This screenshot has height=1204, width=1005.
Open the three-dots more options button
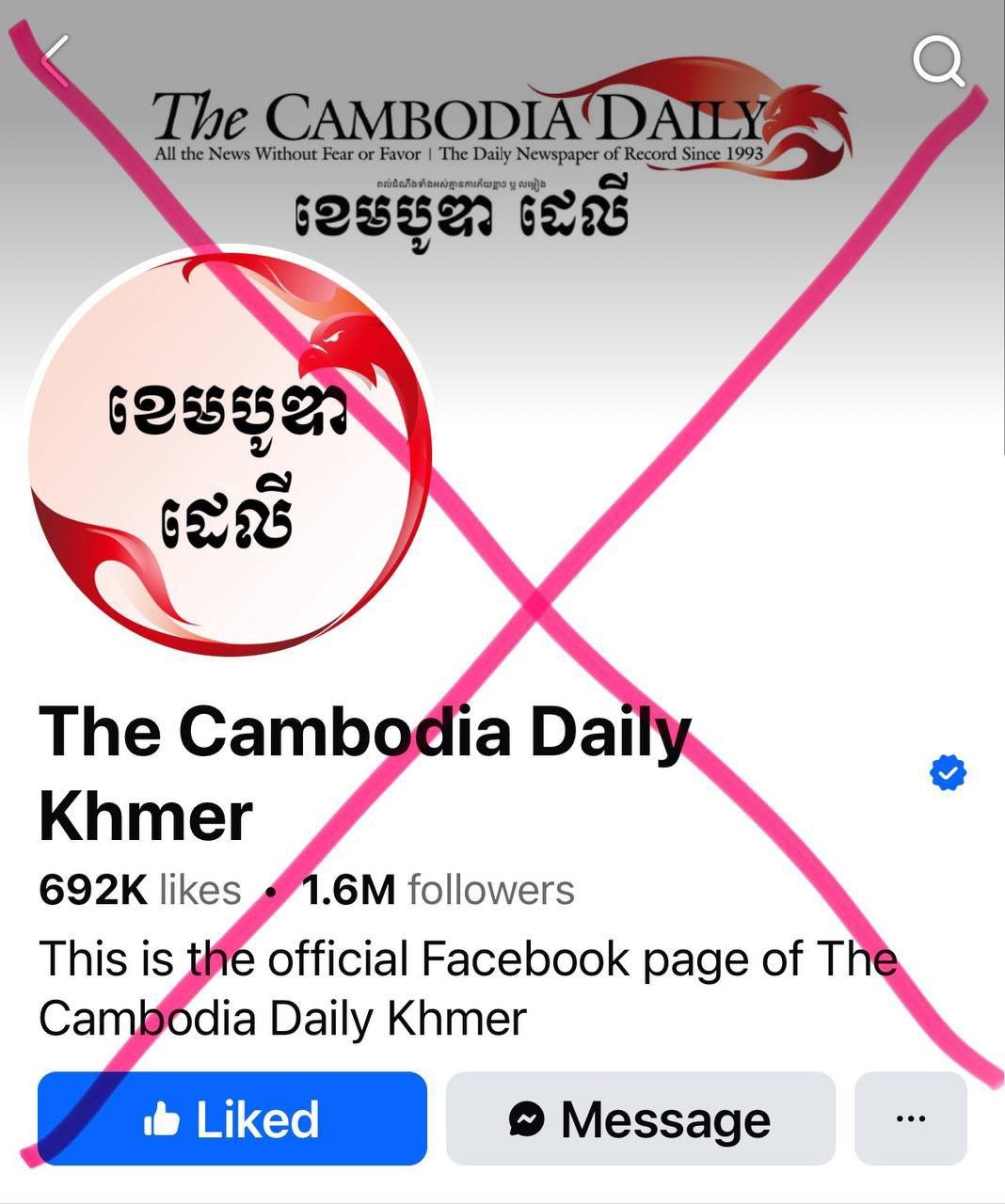coord(910,1118)
